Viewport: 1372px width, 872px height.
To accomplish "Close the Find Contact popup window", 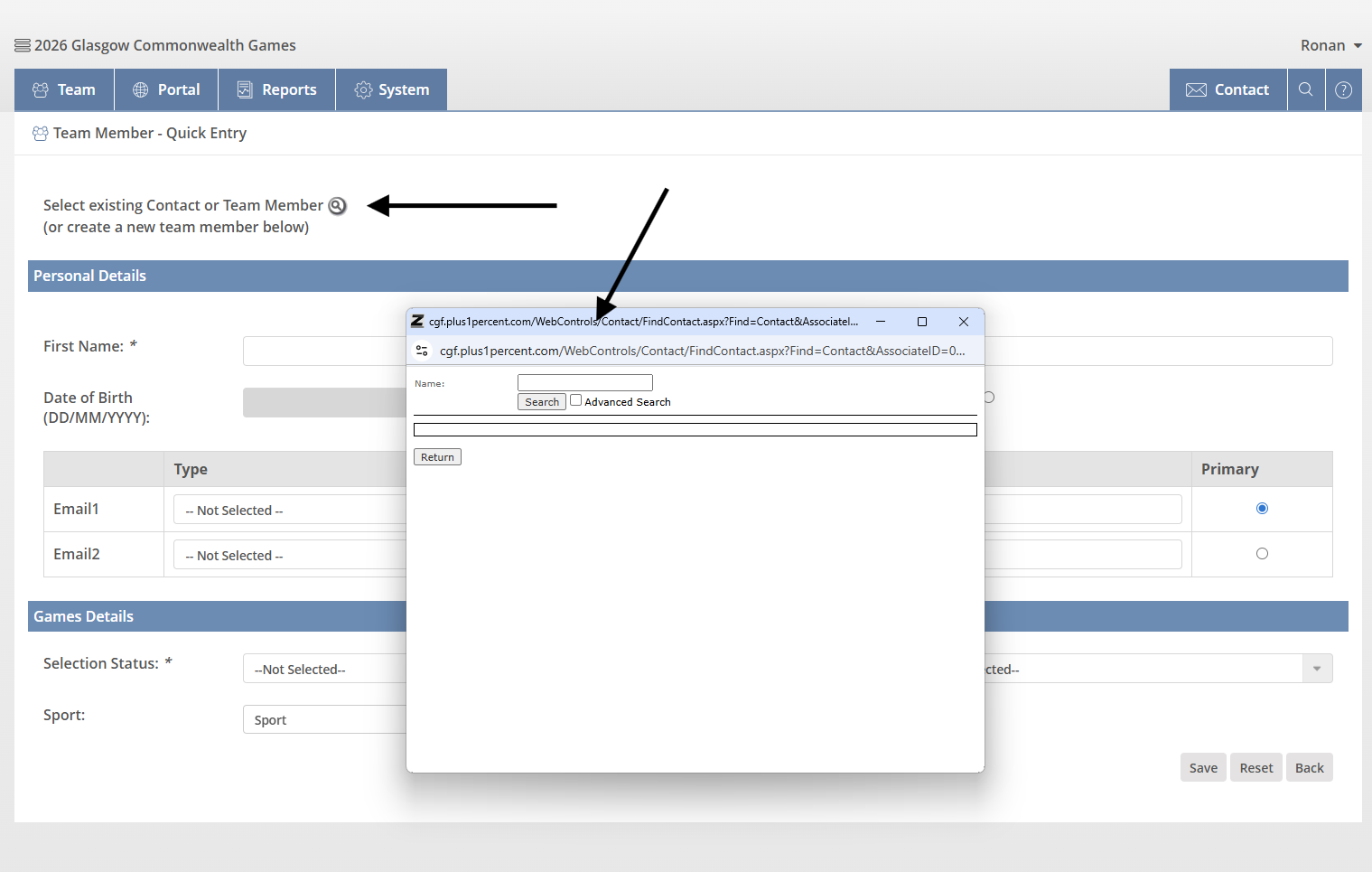I will click(x=963, y=322).
